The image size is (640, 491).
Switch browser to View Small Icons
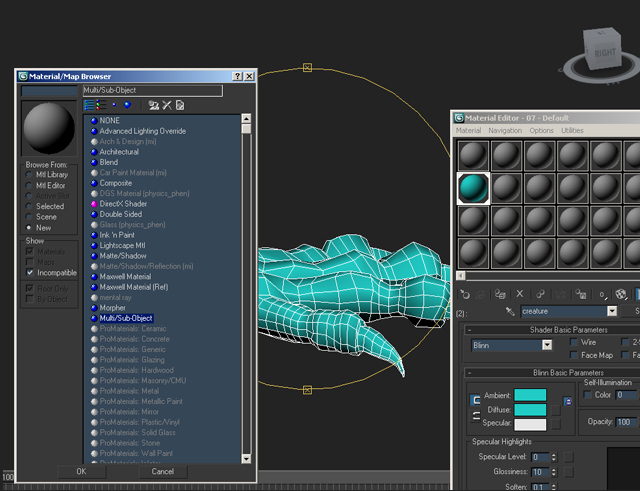pos(114,105)
